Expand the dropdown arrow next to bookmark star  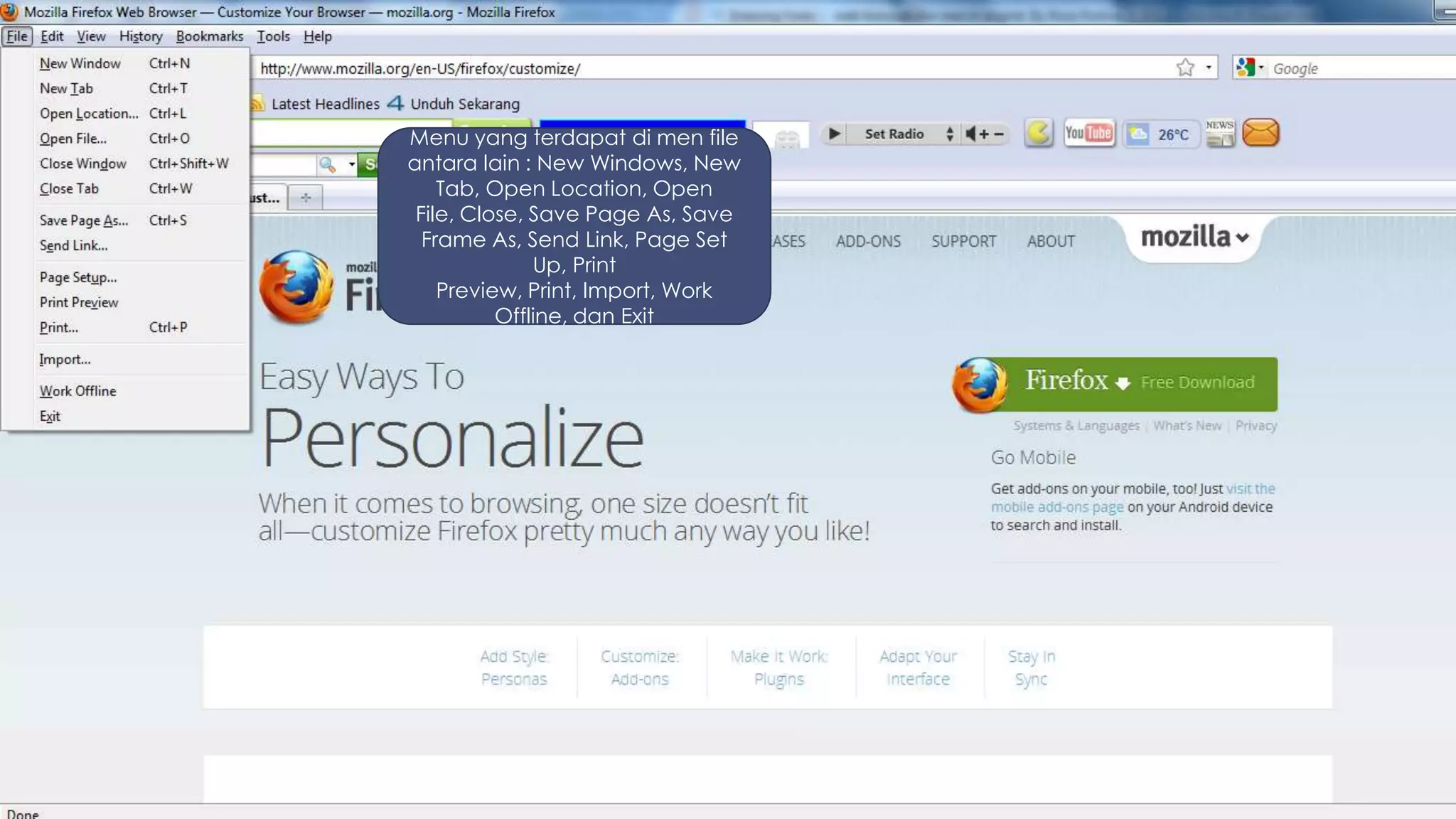[x=1208, y=68]
